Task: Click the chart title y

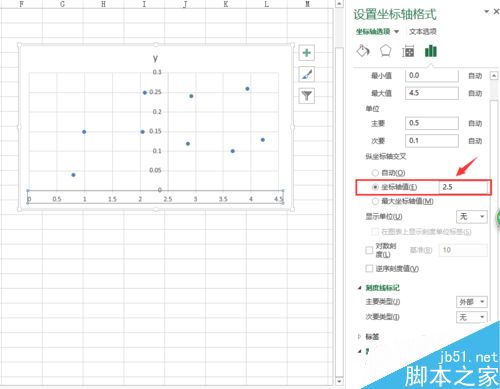Action: point(155,58)
